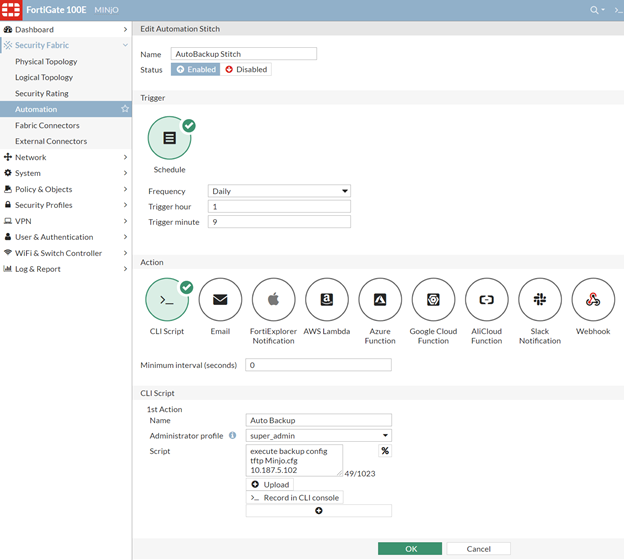Pick the Google Cloud Function icon
The height and width of the screenshot is (560, 624).
tap(433, 300)
